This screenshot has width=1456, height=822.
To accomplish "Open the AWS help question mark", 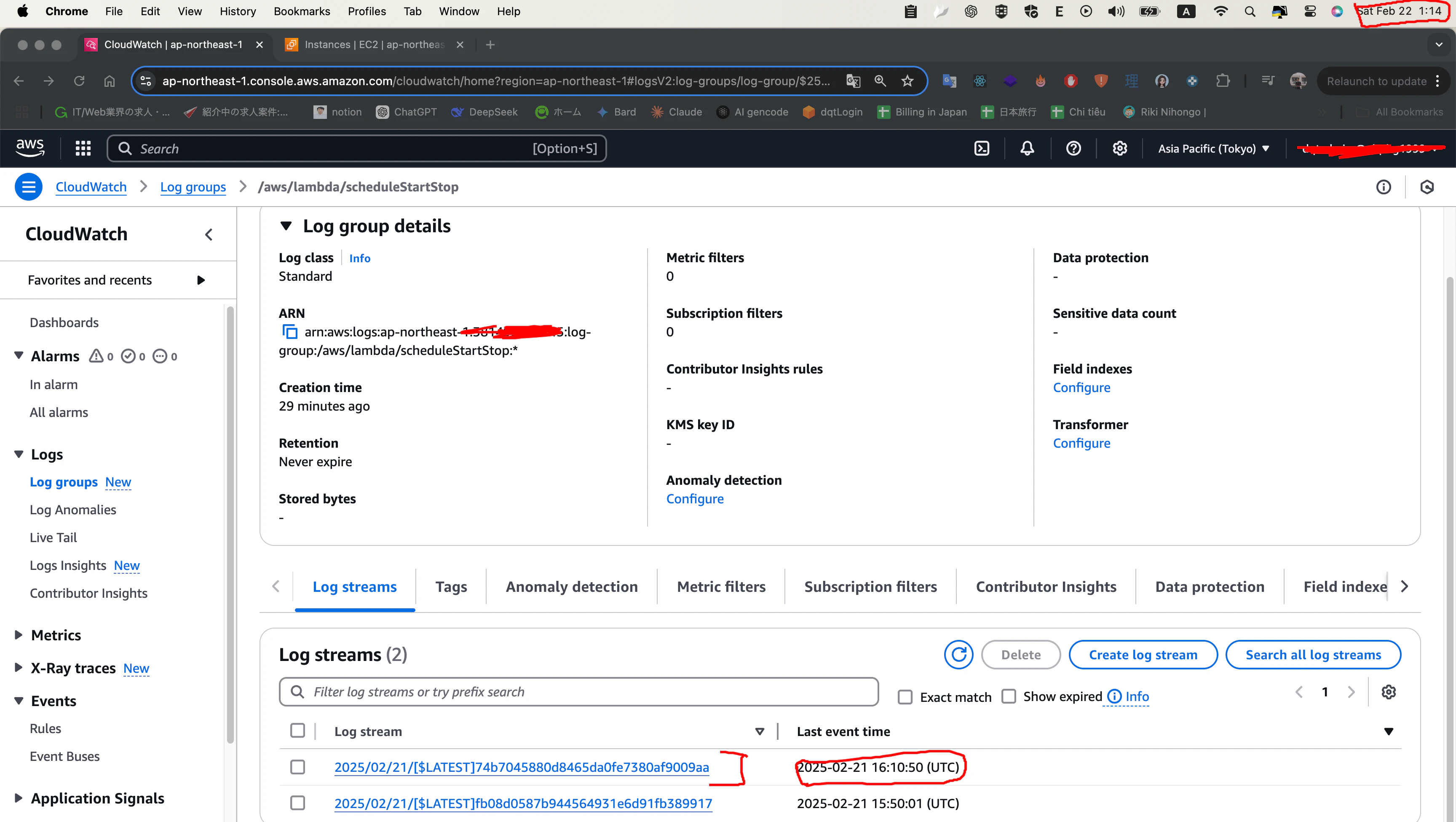I will coord(1073,148).
